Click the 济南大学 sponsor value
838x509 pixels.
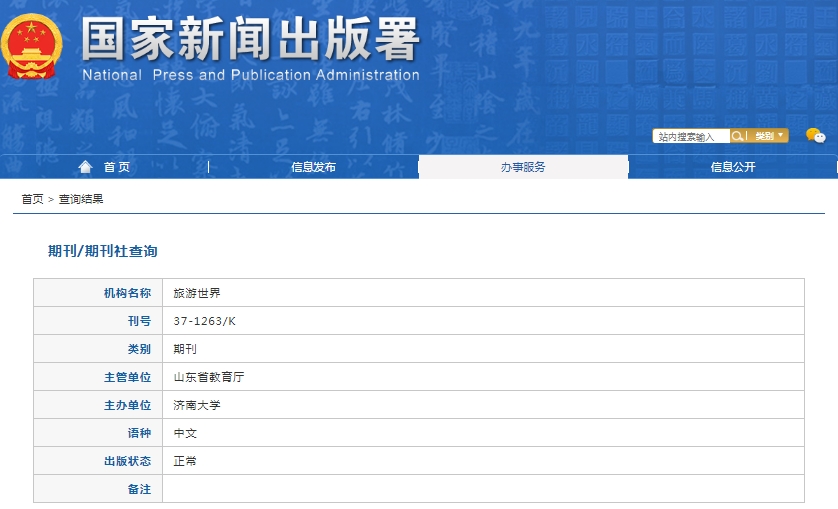click(x=197, y=405)
